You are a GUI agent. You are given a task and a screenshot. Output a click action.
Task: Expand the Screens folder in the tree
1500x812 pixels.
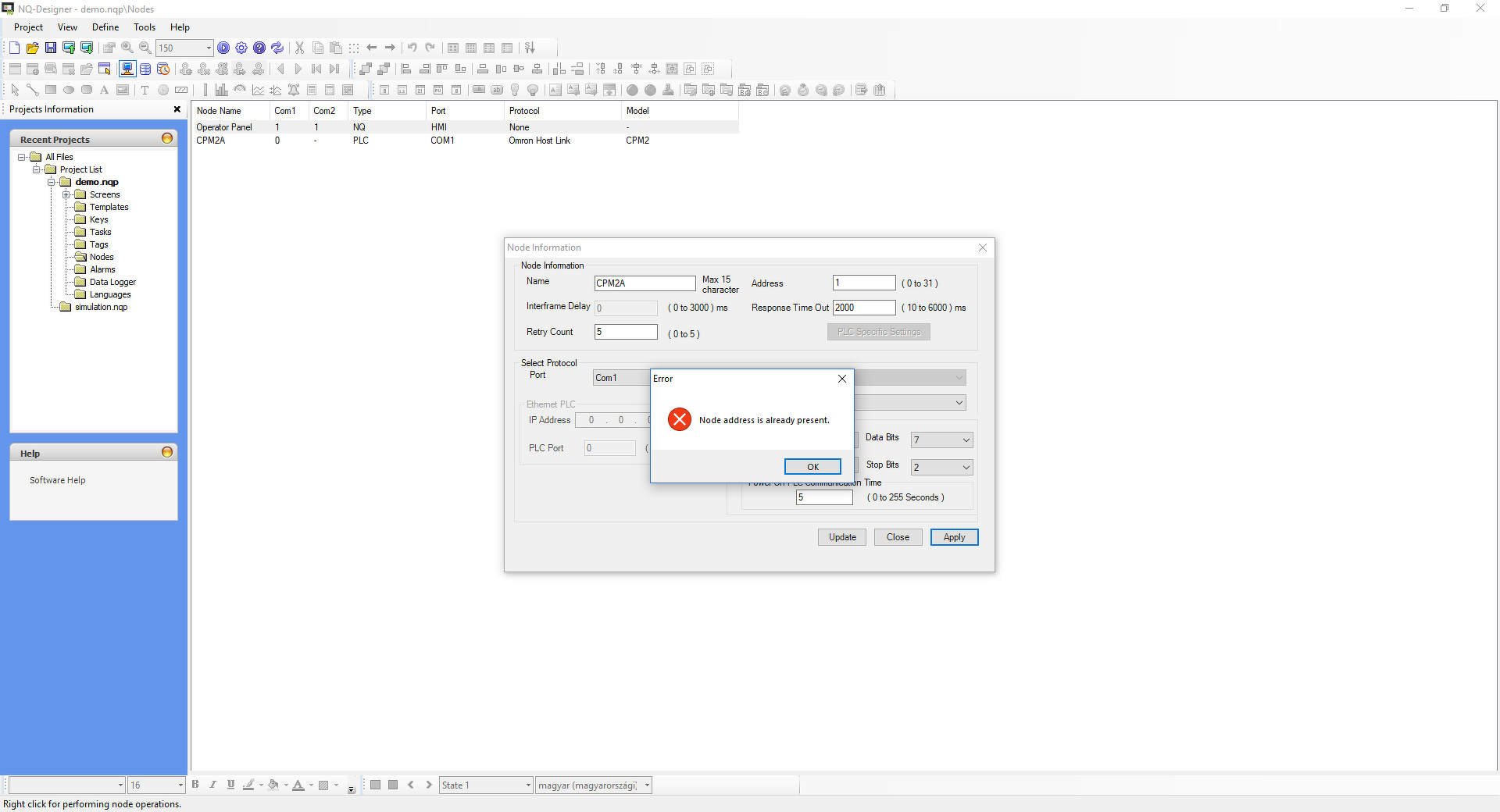66,194
